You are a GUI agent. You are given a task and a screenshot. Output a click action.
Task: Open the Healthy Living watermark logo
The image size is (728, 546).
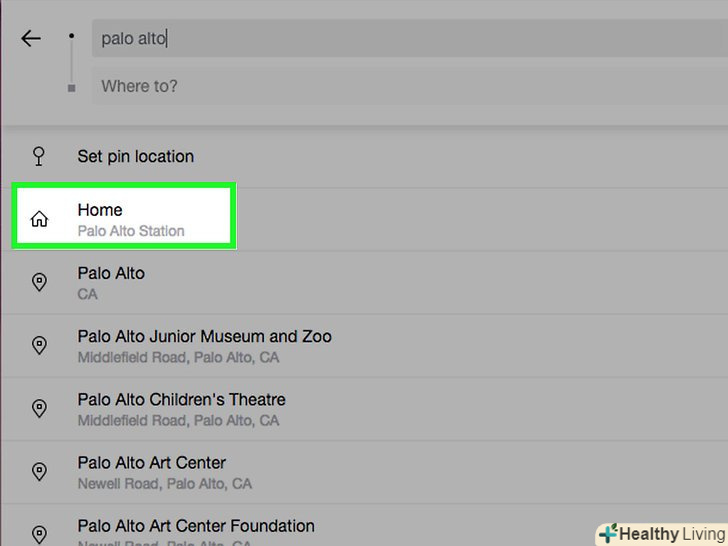(x=661, y=534)
